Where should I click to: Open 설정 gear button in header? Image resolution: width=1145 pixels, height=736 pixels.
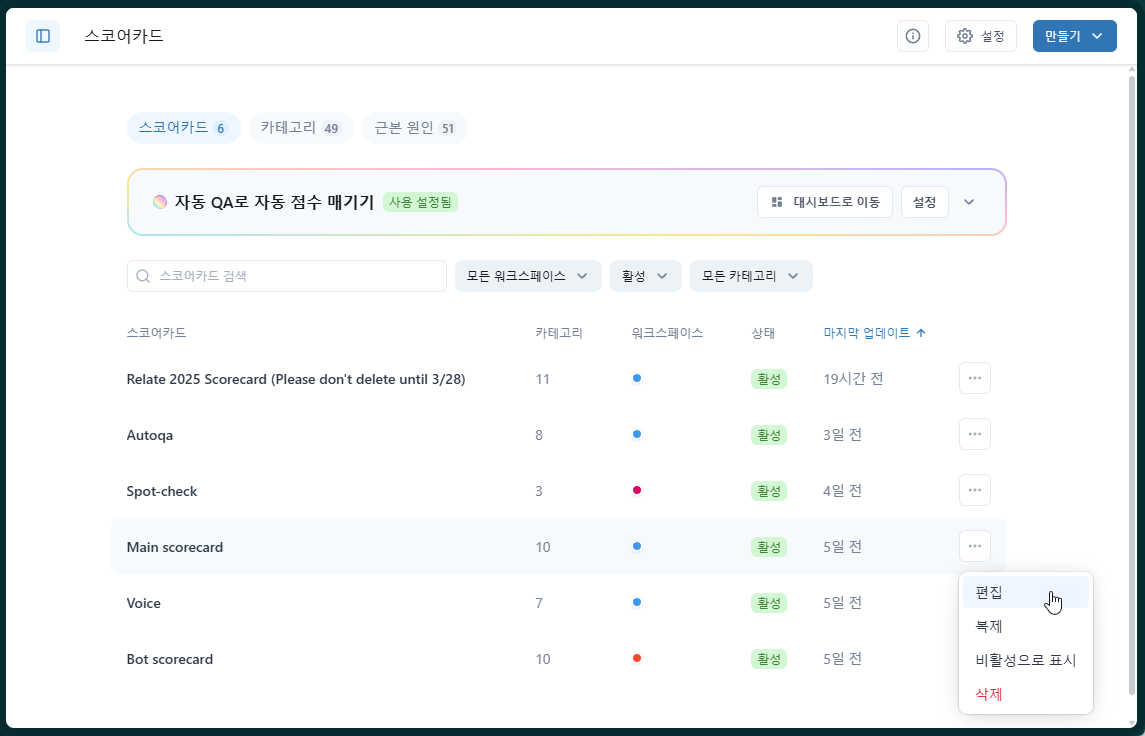(x=981, y=36)
